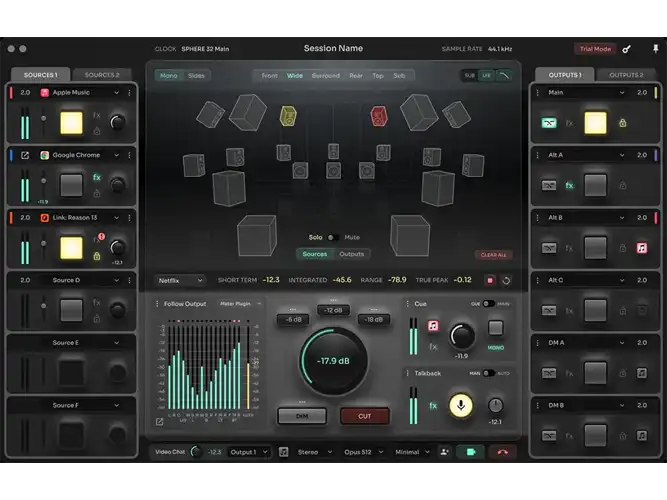
Task: Switch to the SOURCES 2 tab
Action: pyautogui.click(x=102, y=75)
